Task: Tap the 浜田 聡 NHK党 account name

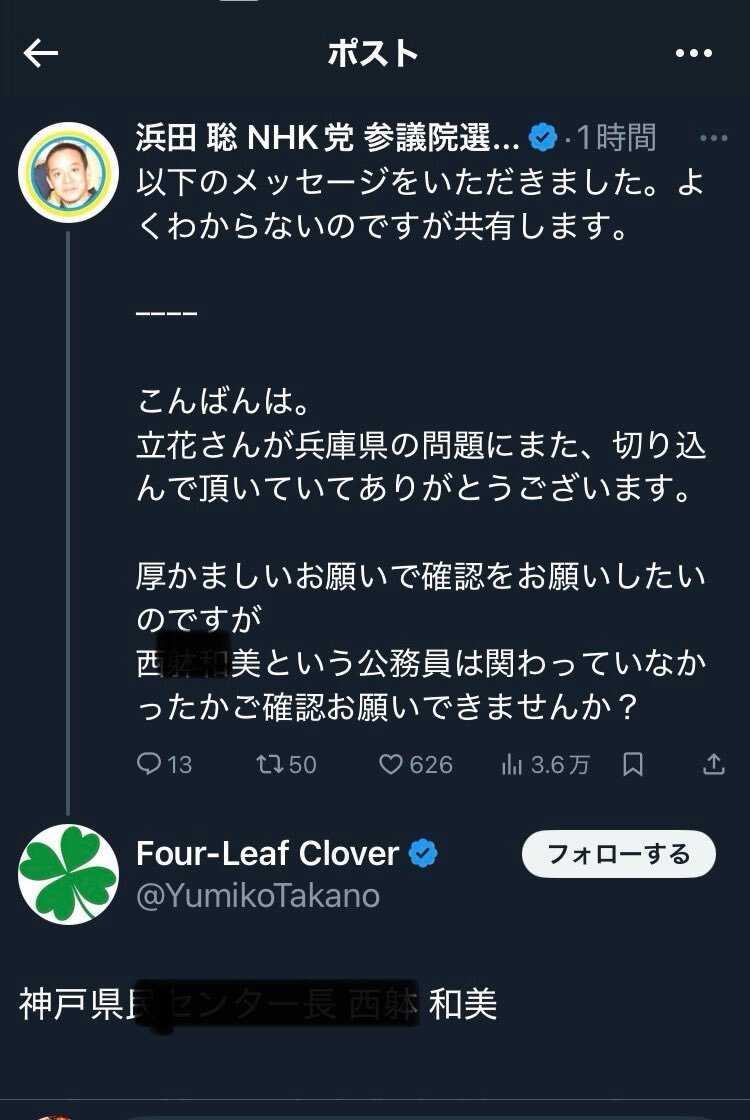Action: point(328,137)
